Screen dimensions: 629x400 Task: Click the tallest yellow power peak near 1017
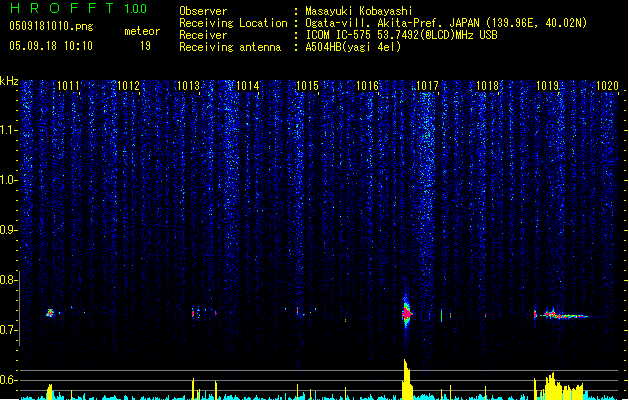(x=407, y=379)
